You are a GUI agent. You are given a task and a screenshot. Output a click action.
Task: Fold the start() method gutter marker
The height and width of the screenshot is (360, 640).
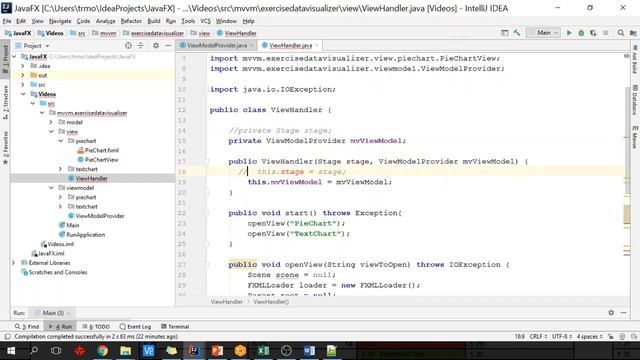pos(207,213)
